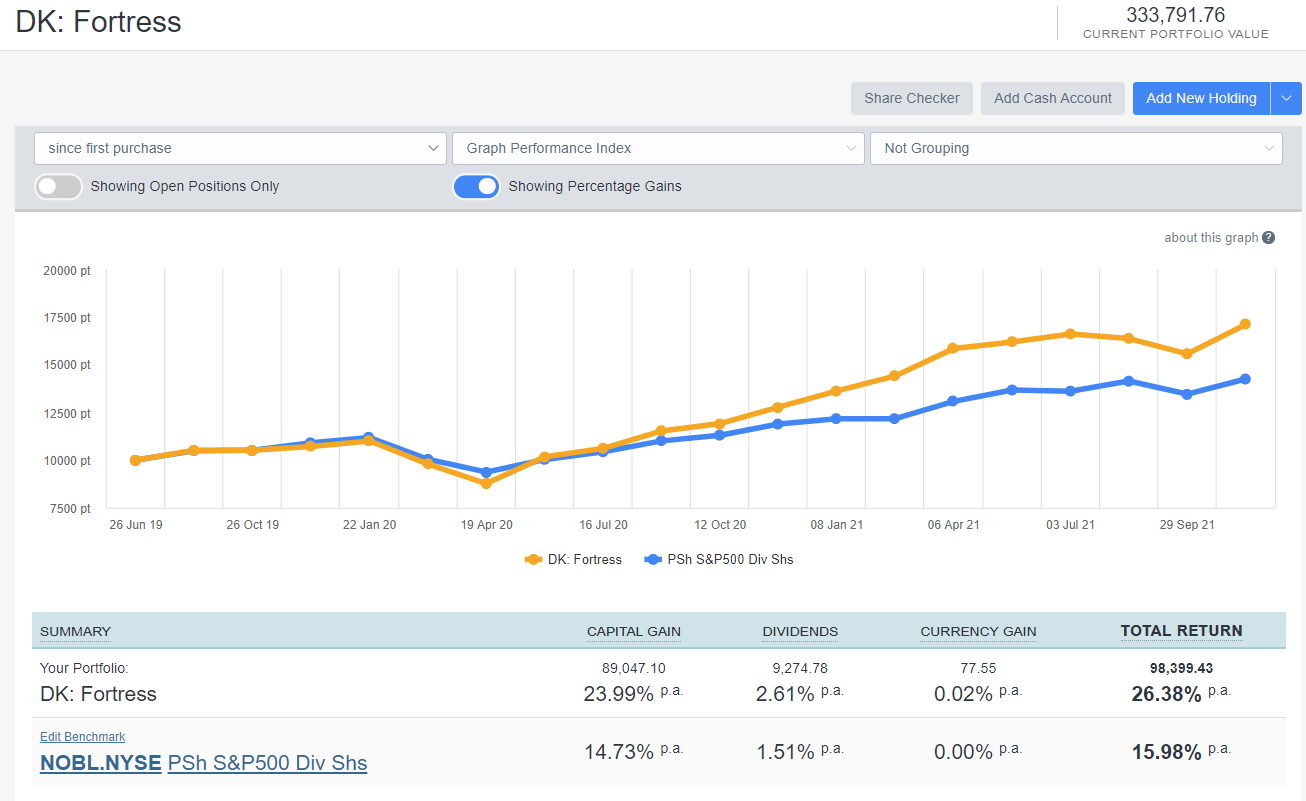Disable the Showing Percentage Gains toggle
The image size is (1306, 801).
click(x=477, y=186)
